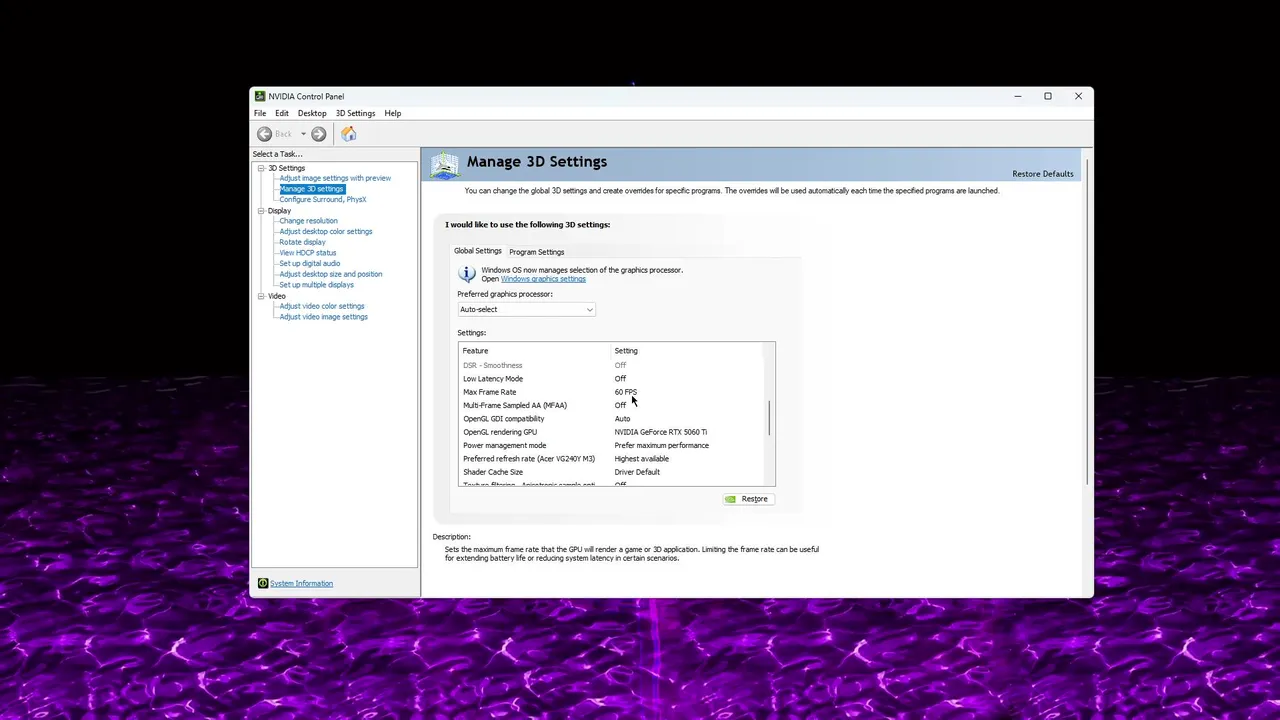Select Adjust video color settings
The image size is (1280, 720).
[x=322, y=306]
